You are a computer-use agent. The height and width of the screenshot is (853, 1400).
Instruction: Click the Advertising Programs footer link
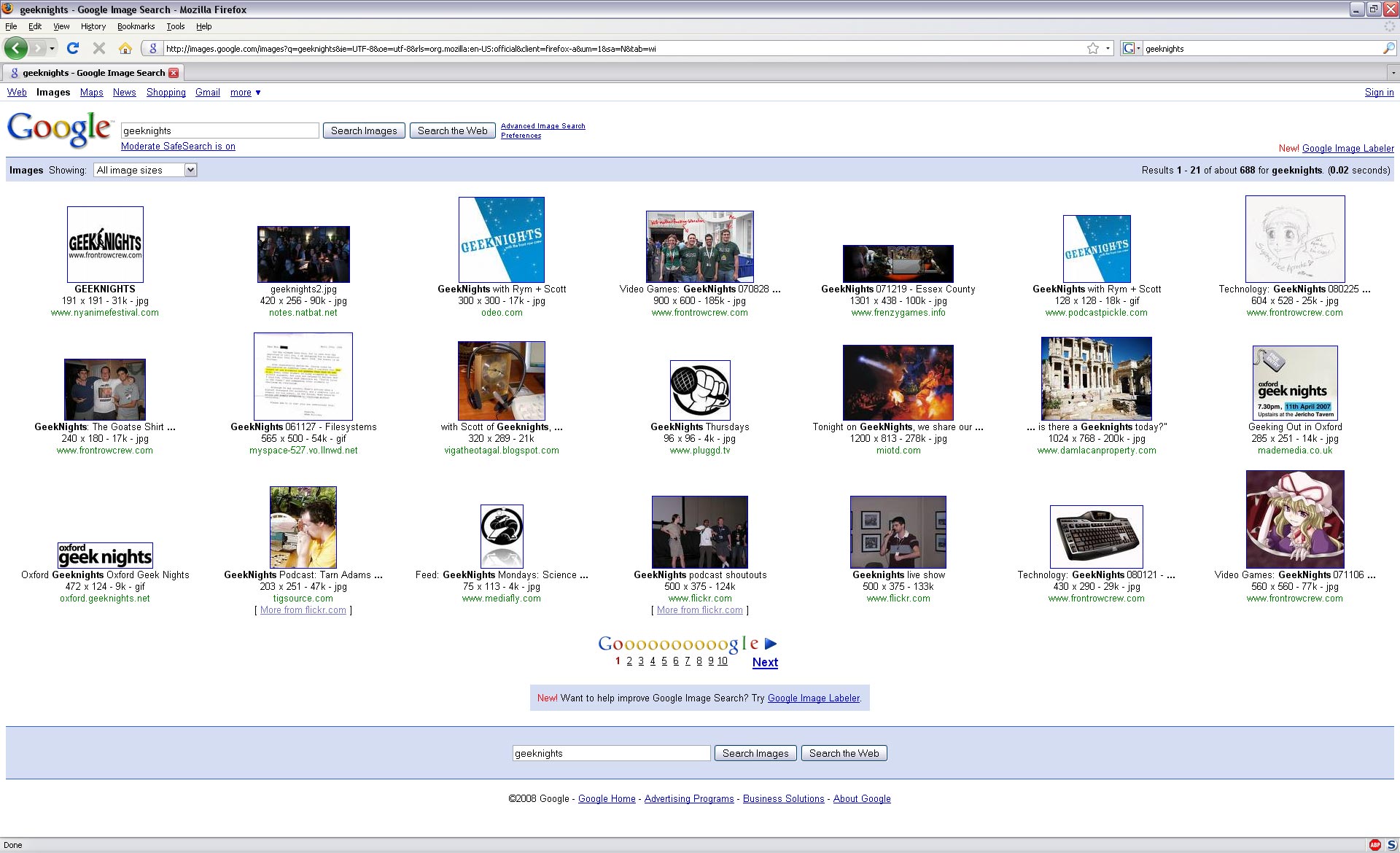(689, 799)
